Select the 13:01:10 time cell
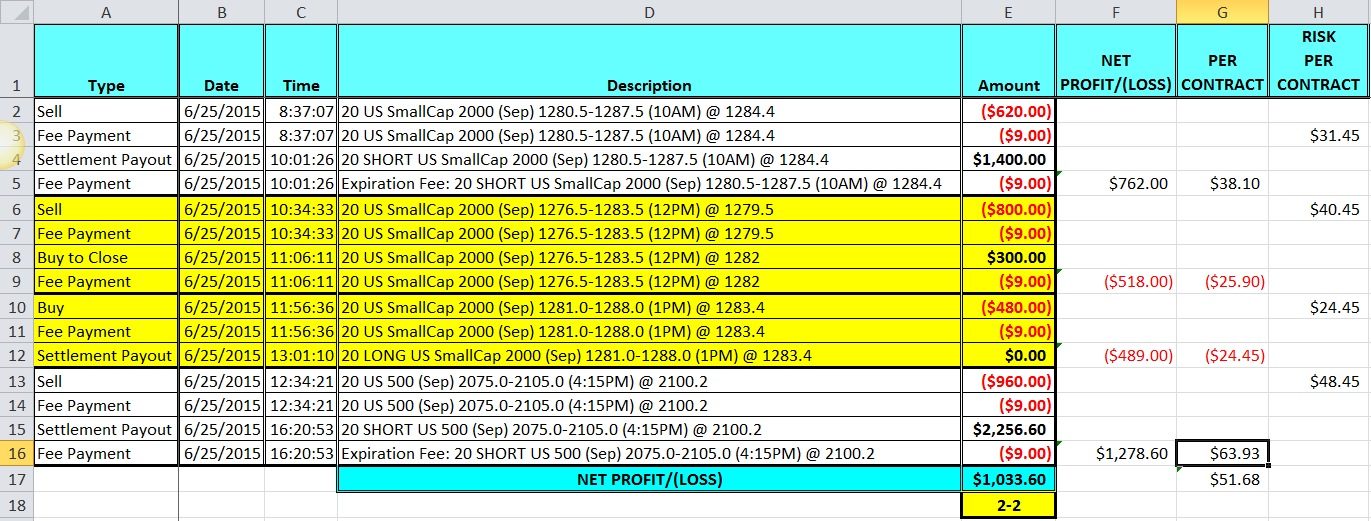Viewport: 1371px width, 521px height. pyautogui.click(x=301, y=355)
